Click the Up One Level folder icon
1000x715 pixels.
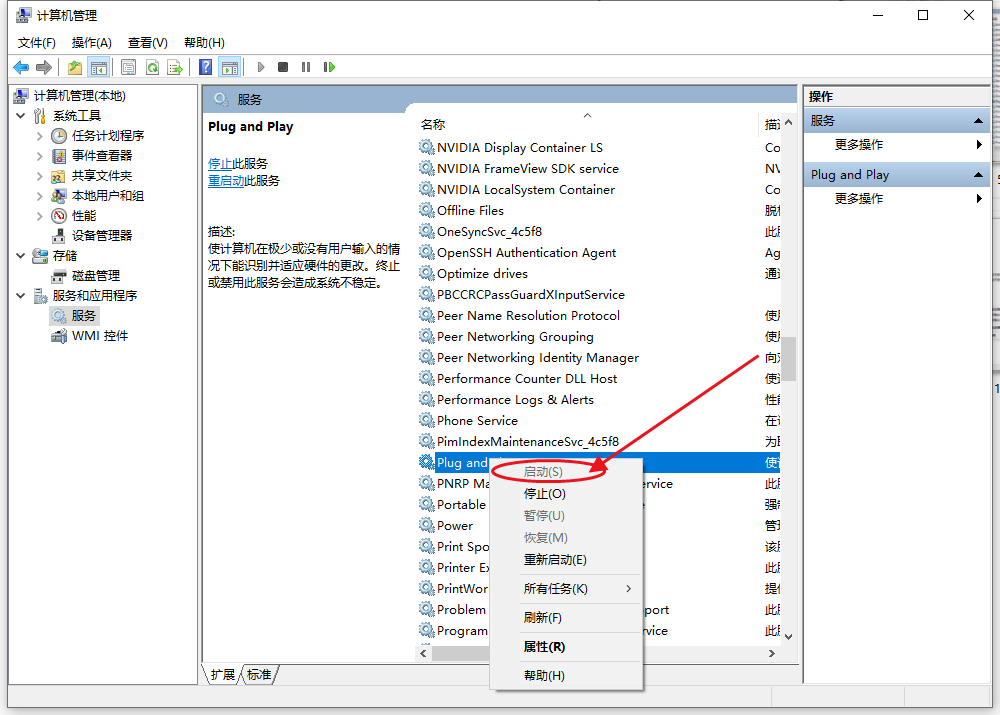[75, 67]
